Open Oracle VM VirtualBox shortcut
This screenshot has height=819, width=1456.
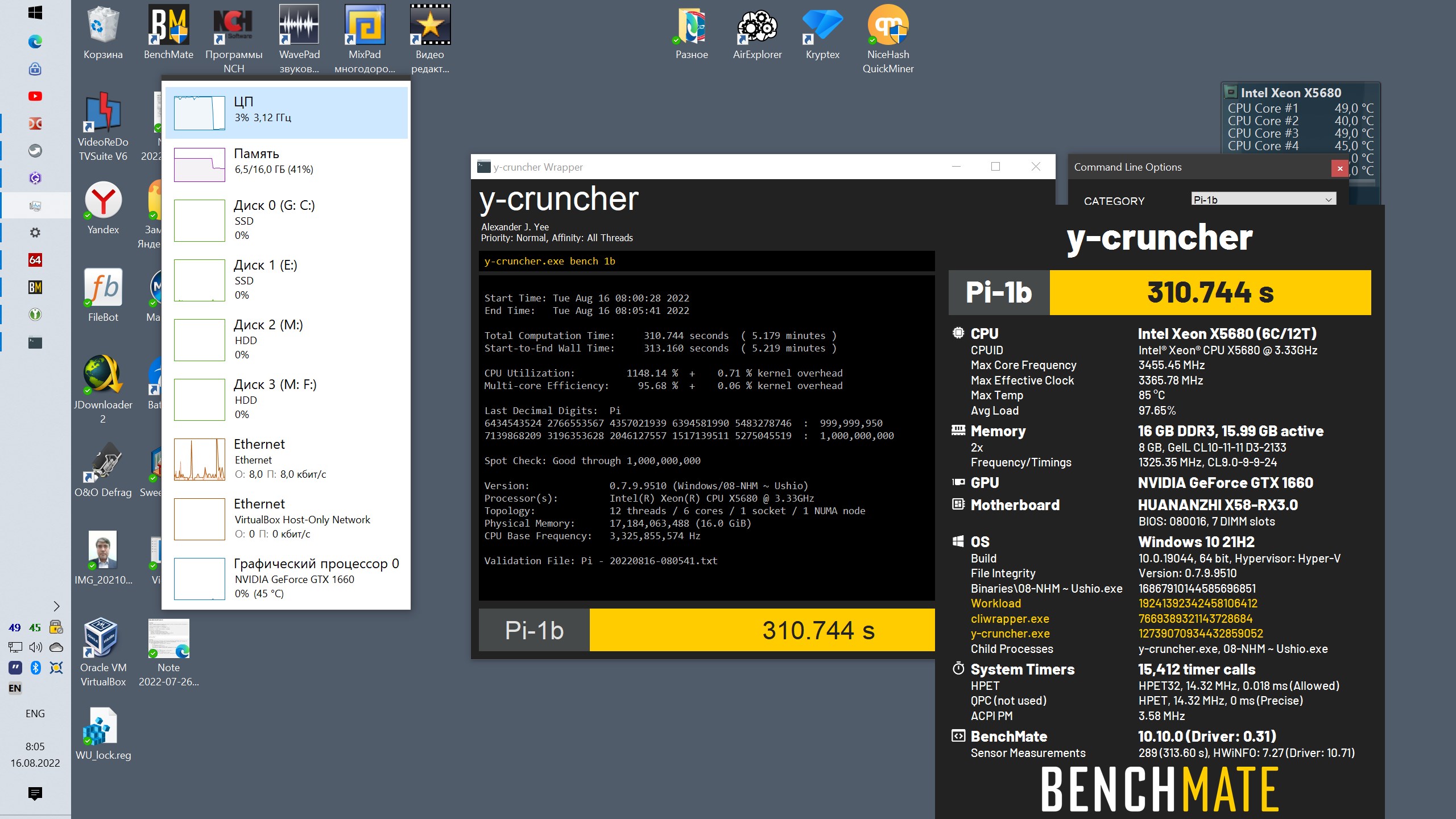point(103,652)
